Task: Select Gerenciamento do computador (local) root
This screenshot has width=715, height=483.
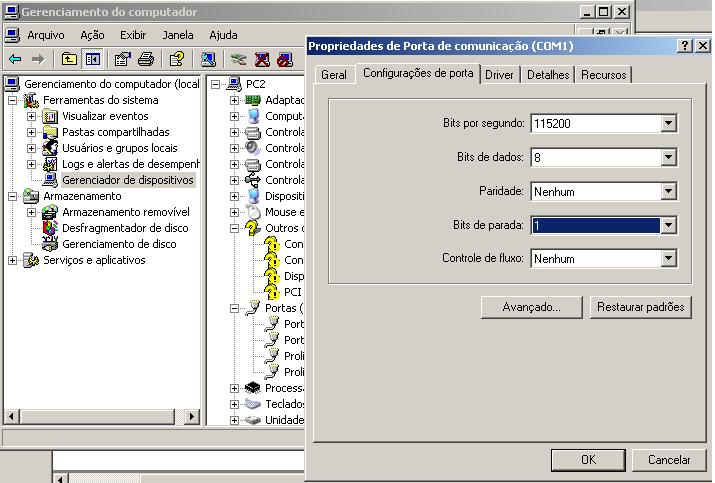Action: (x=112, y=84)
